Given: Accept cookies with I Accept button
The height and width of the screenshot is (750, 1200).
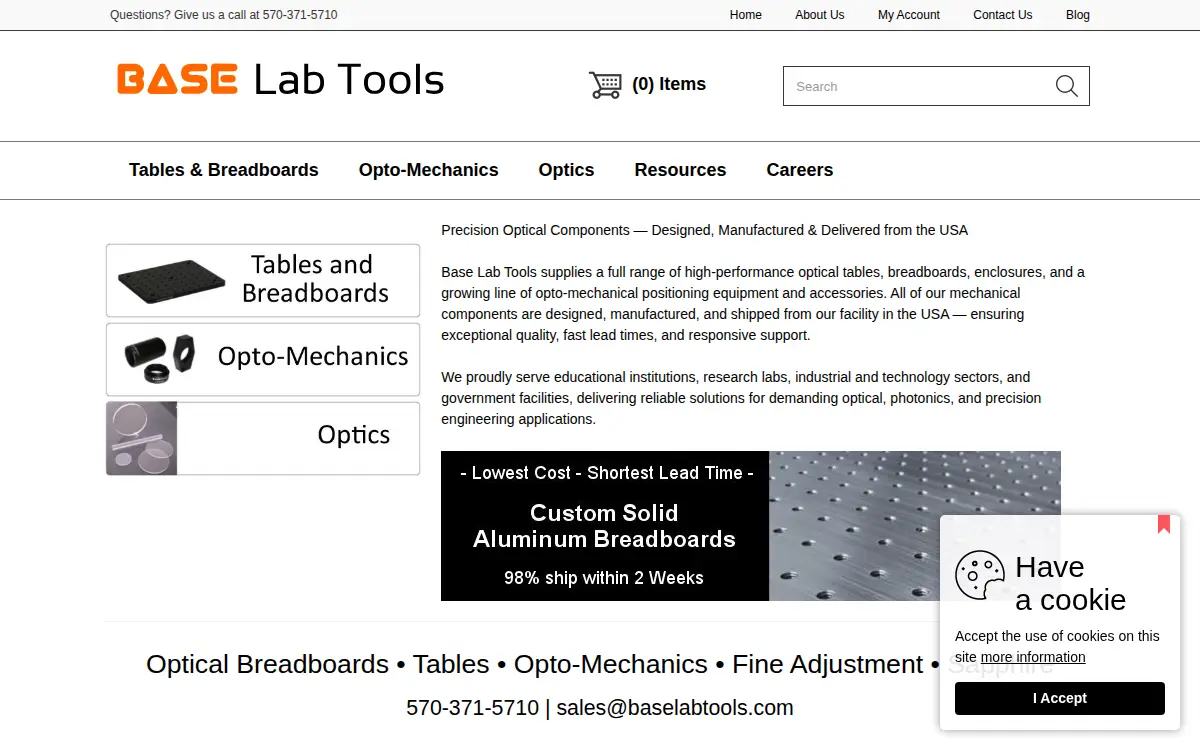Looking at the screenshot, I should 1060,698.
